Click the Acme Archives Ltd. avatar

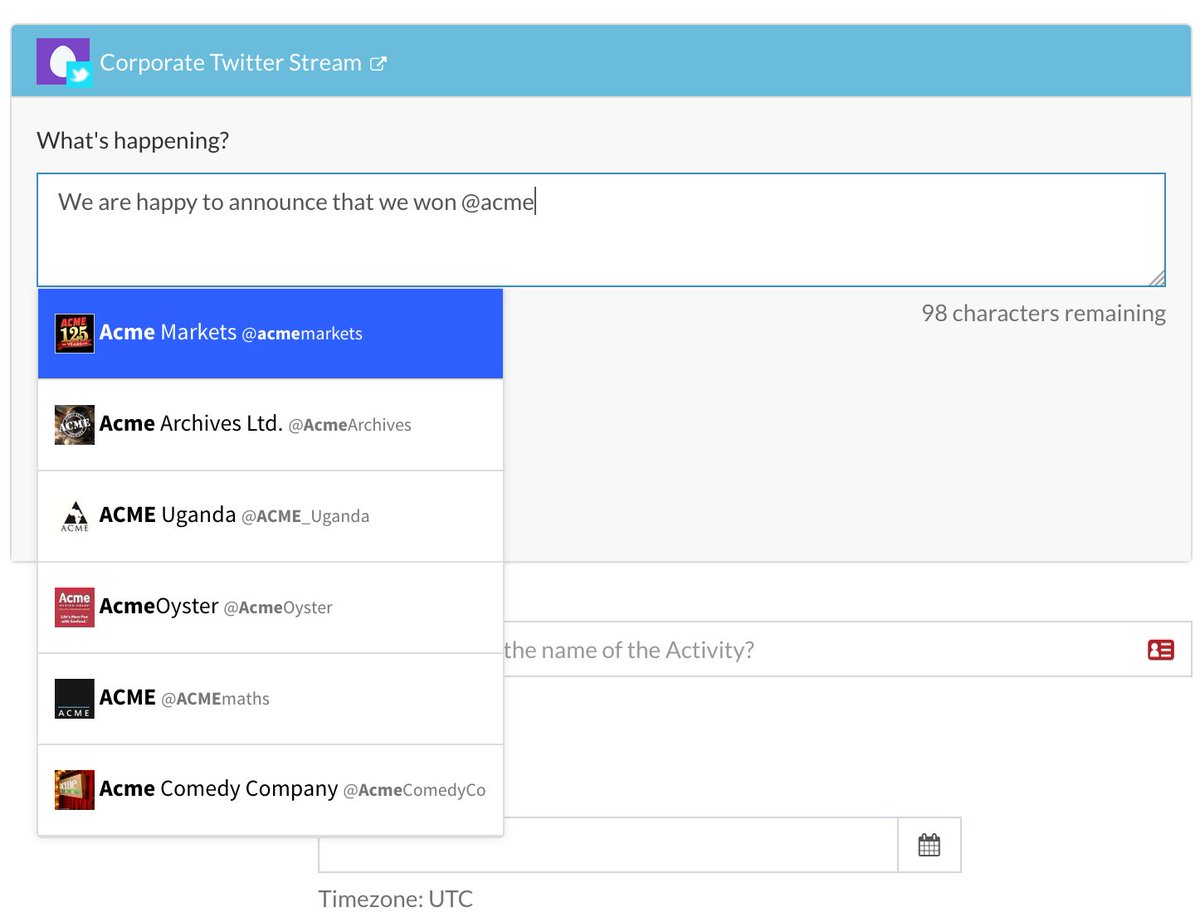[75, 425]
